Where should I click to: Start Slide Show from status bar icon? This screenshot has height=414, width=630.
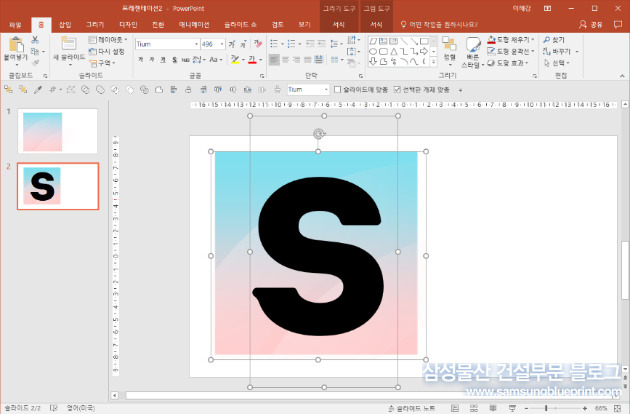coord(512,408)
